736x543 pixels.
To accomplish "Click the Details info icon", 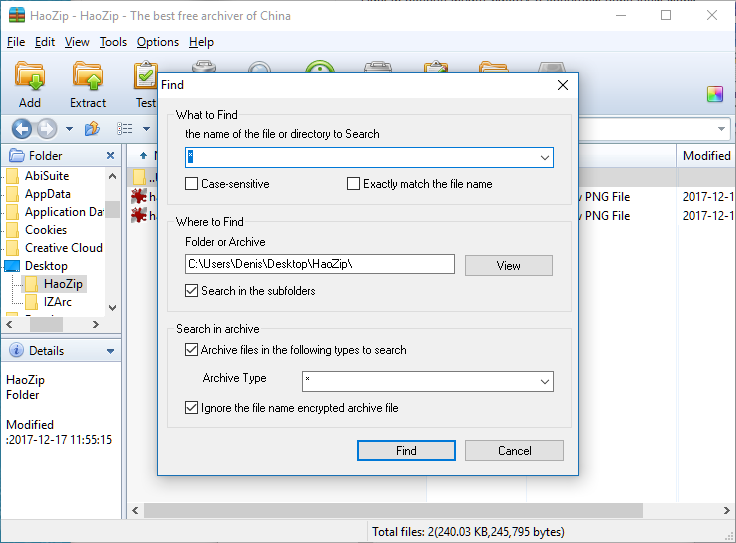I will click(16, 350).
